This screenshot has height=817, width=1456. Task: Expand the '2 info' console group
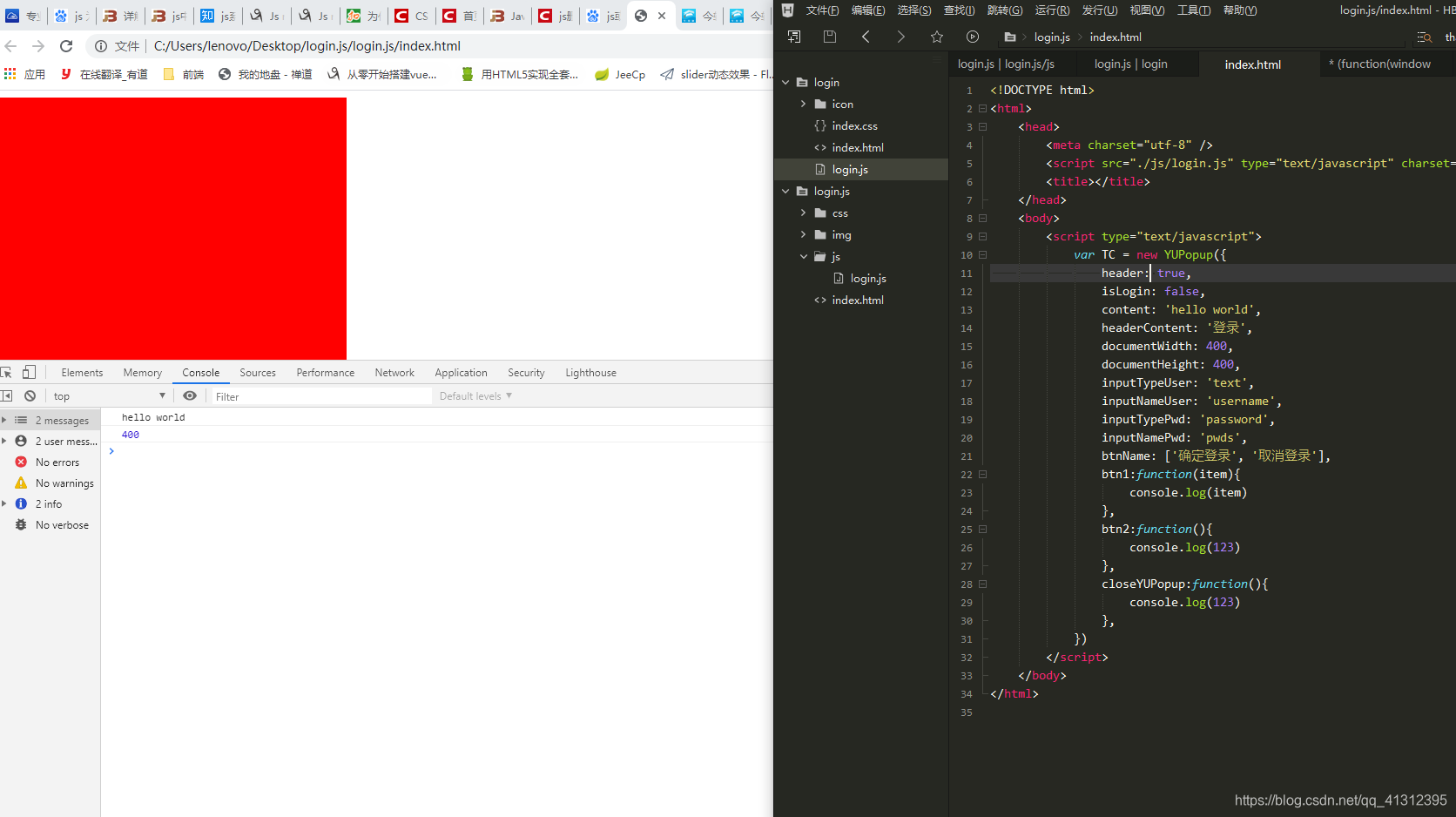(x=4, y=503)
